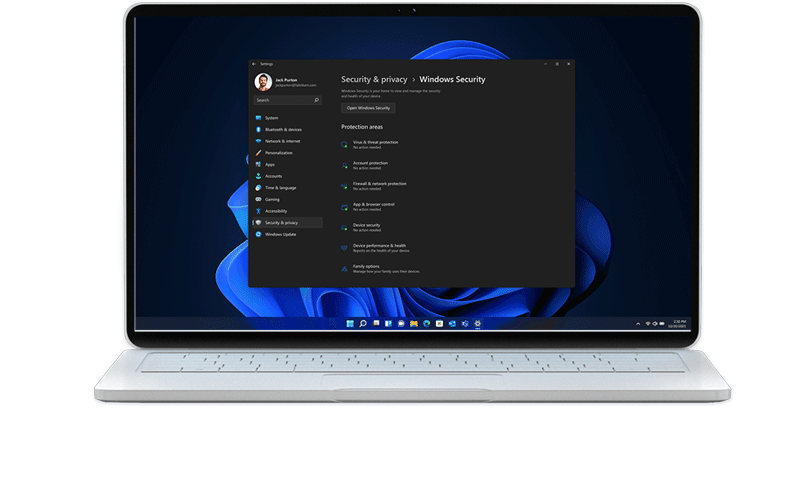The width and height of the screenshot is (800, 500).
Task: Click the Settings gear icon on taskbar
Action: [478, 323]
